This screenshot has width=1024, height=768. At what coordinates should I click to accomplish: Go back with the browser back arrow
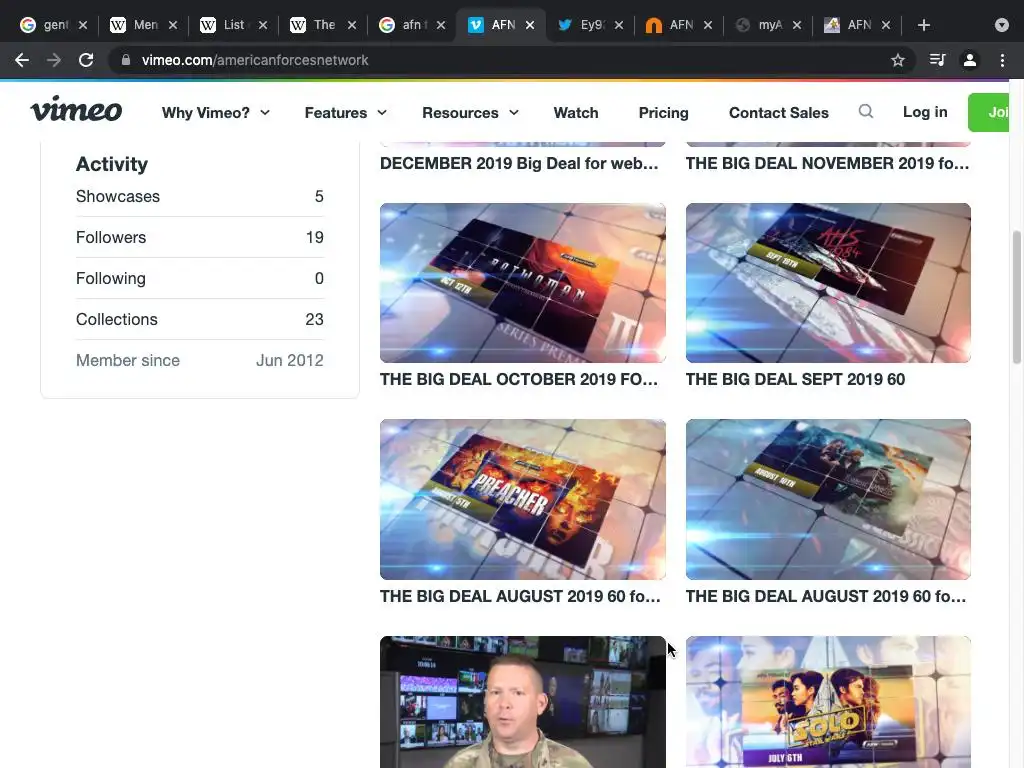pyautogui.click(x=22, y=60)
